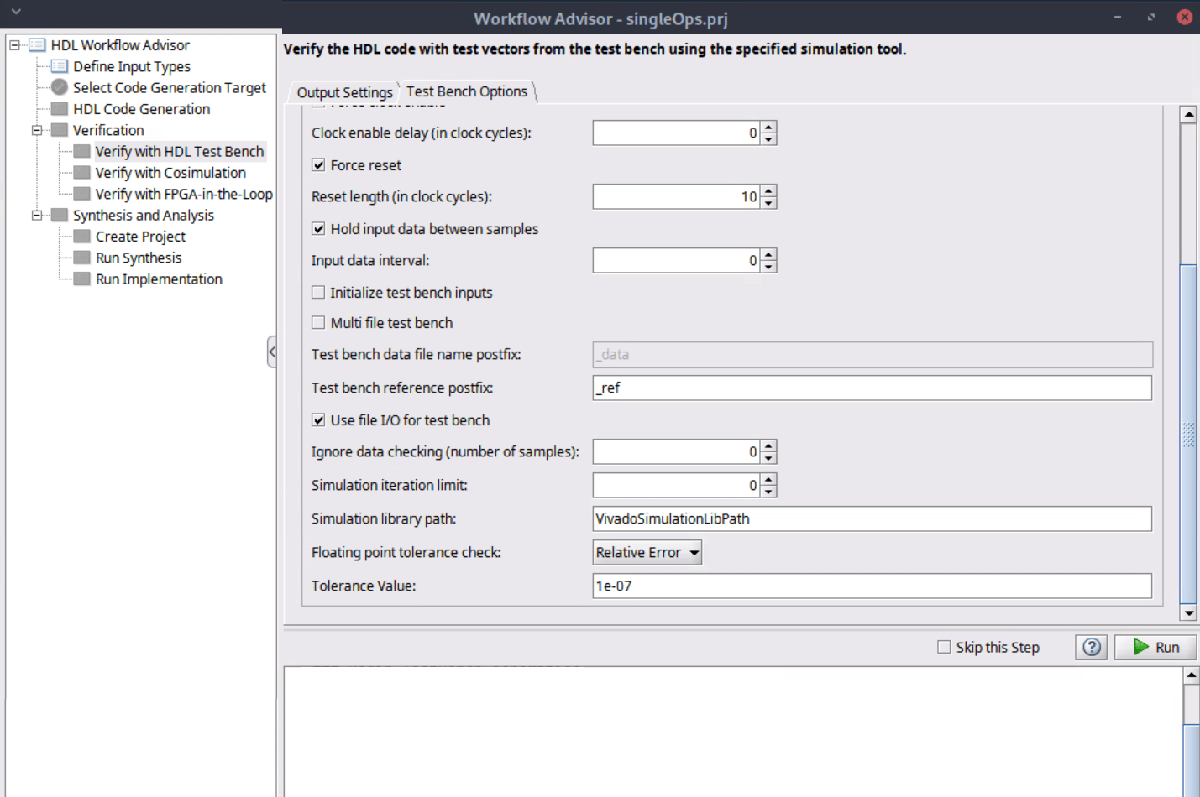Enable Initialize test bench inputs
Viewport: 1200px width, 797px height.
pyautogui.click(x=319, y=293)
